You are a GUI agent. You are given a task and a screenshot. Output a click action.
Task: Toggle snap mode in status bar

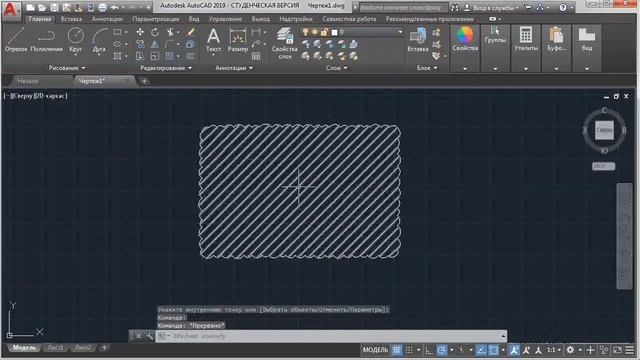[409, 350]
